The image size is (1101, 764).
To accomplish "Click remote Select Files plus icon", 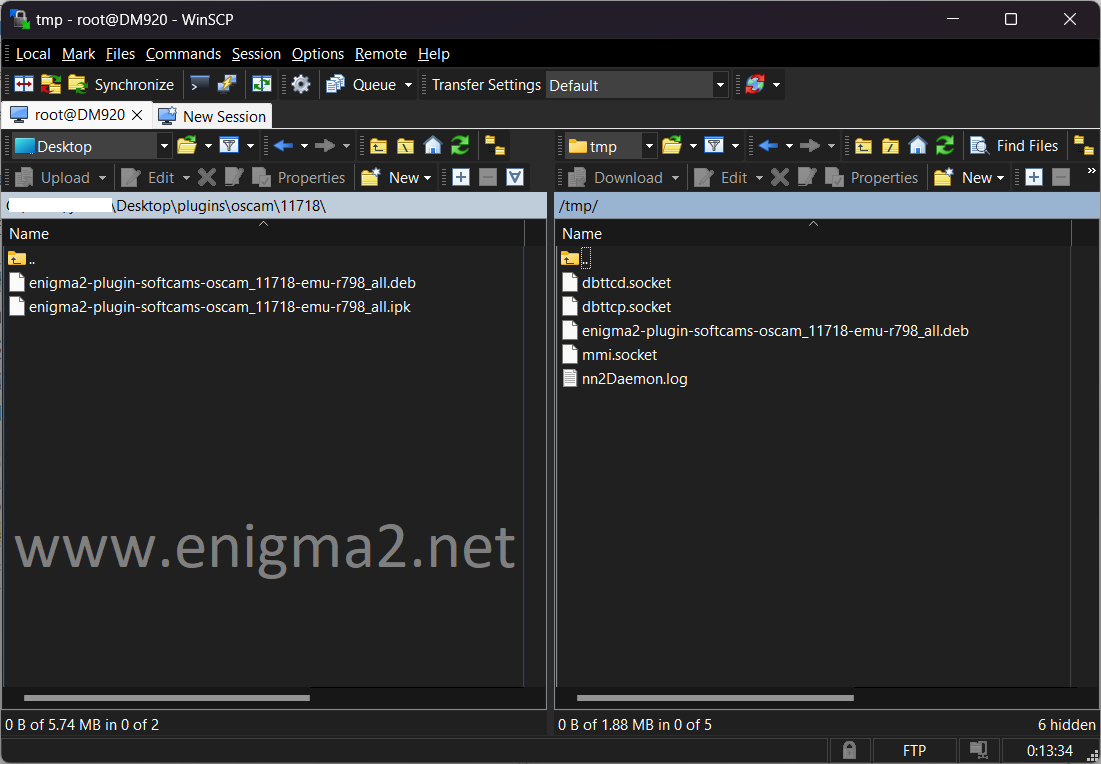I will [1034, 178].
